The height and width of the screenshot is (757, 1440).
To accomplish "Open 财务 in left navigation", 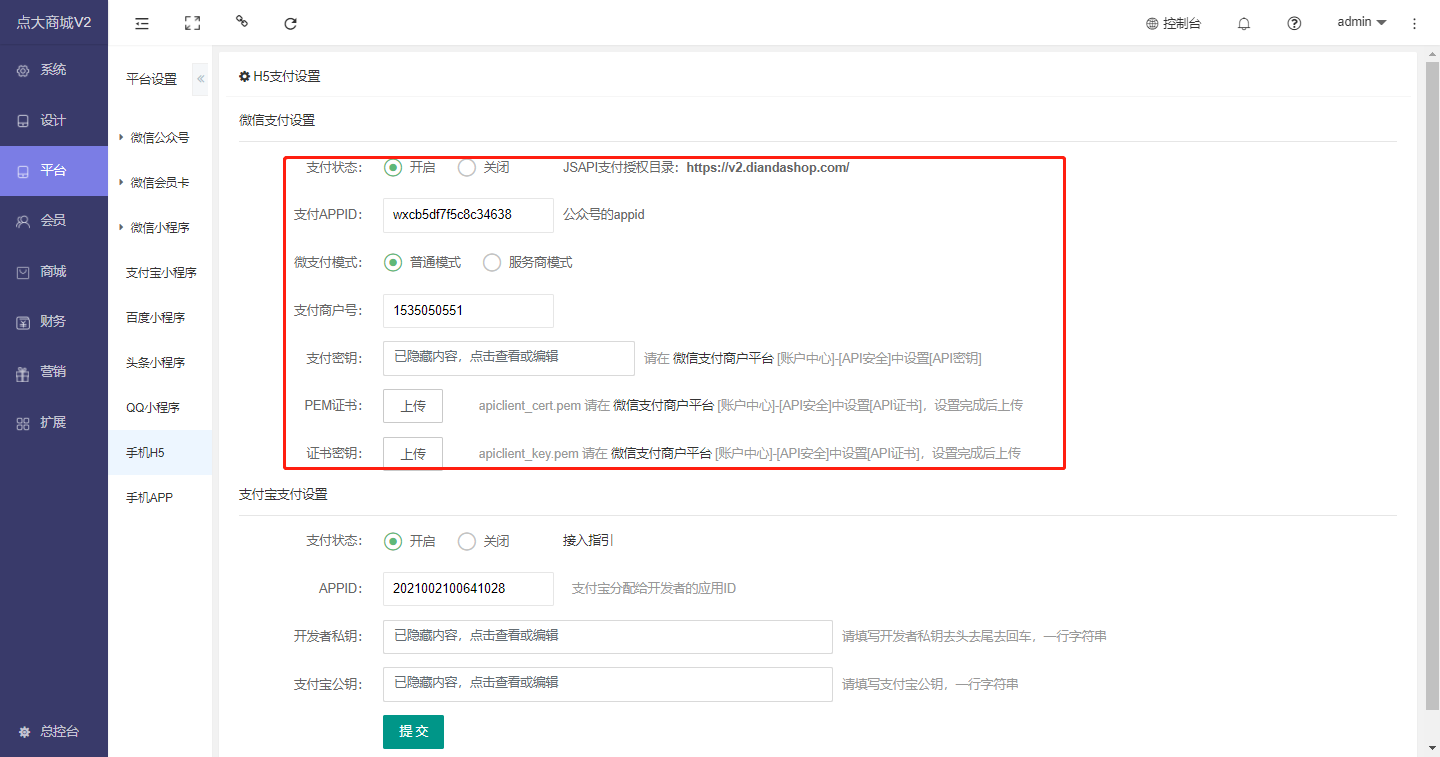I will (x=53, y=322).
